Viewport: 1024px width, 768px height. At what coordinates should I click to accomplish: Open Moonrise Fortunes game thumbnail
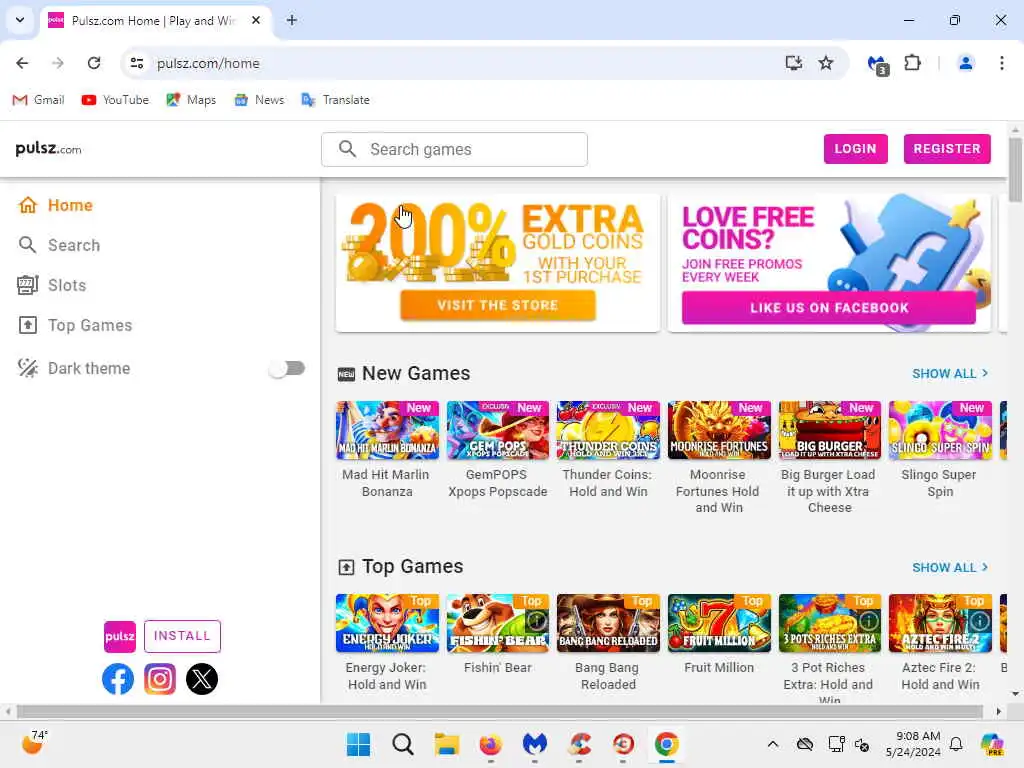pyautogui.click(x=719, y=430)
